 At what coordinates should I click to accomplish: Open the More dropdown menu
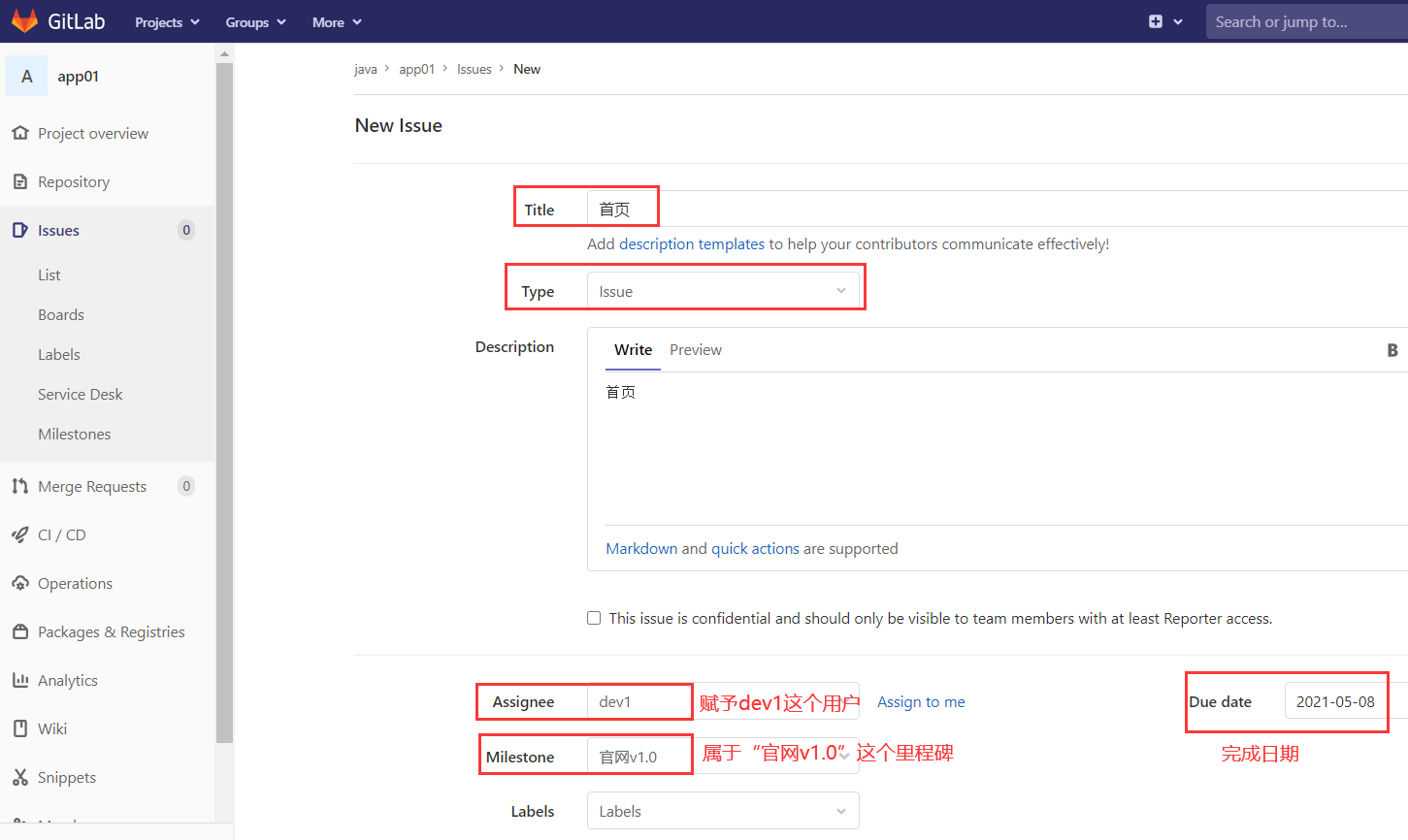tap(337, 22)
